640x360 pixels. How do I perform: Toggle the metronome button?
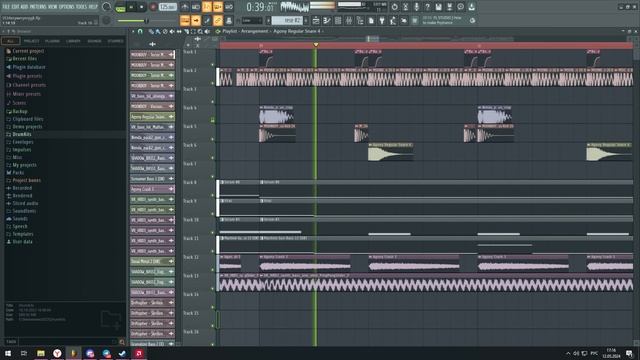pyautogui.click(x=185, y=7)
